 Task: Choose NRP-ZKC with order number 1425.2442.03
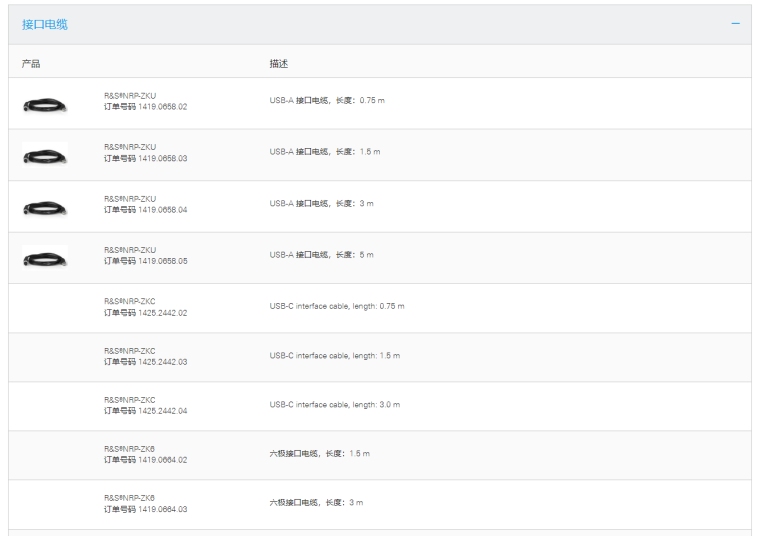pos(145,356)
